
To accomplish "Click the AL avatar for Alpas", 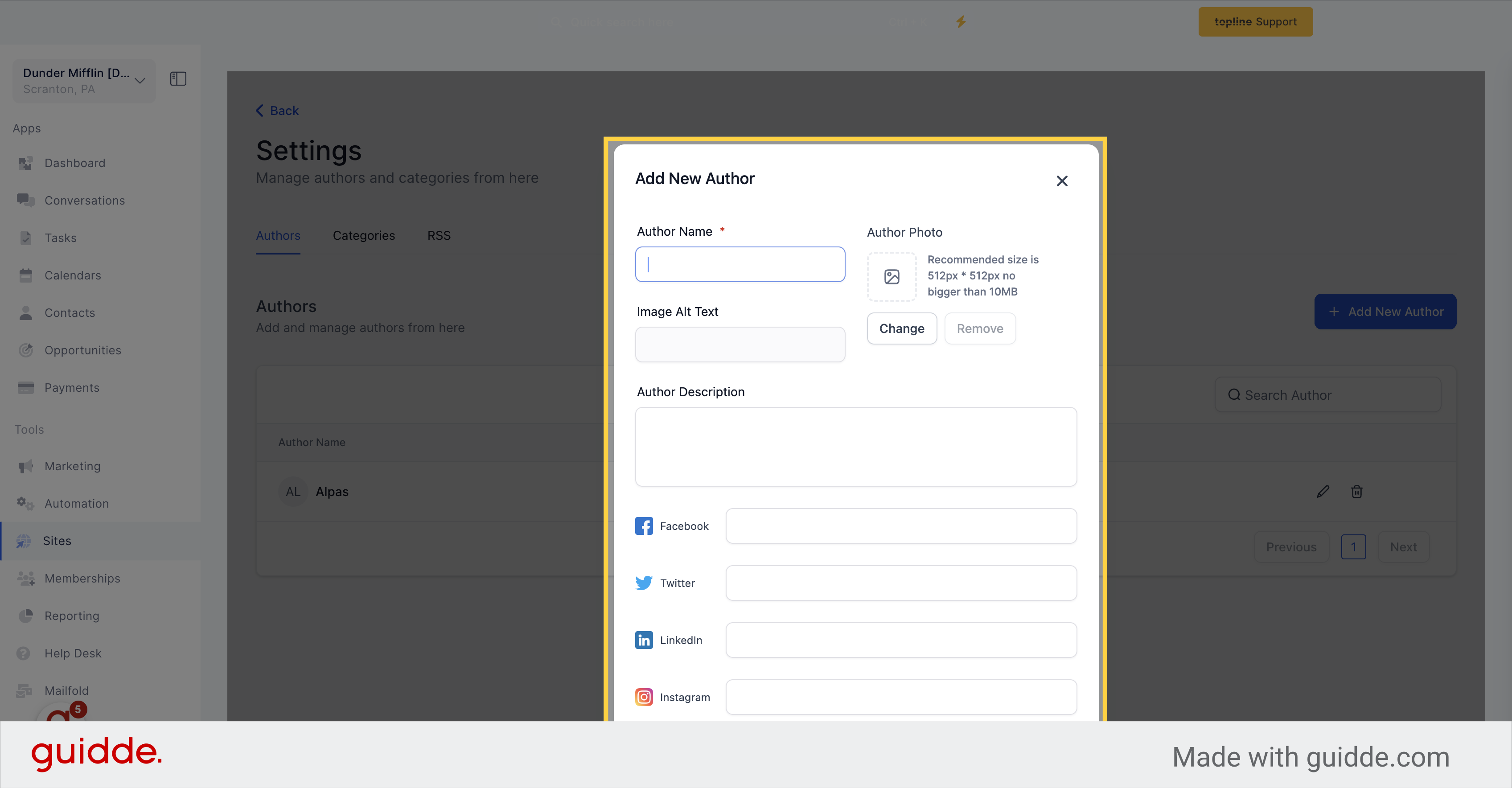I will 293,492.
